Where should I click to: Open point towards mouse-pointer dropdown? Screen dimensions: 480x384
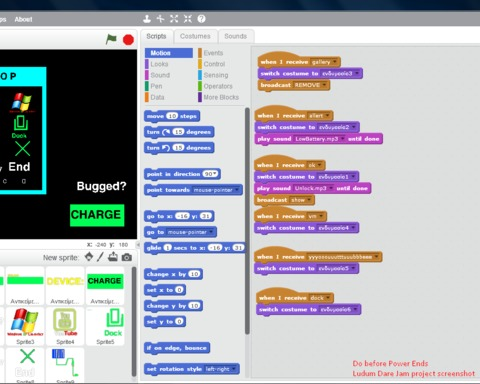237,190
